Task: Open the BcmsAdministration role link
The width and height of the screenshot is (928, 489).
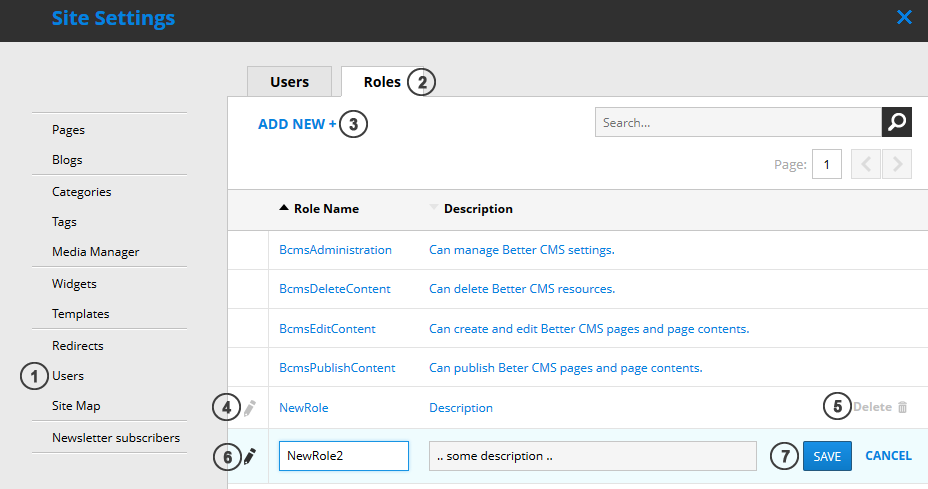Action: (x=335, y=250)
